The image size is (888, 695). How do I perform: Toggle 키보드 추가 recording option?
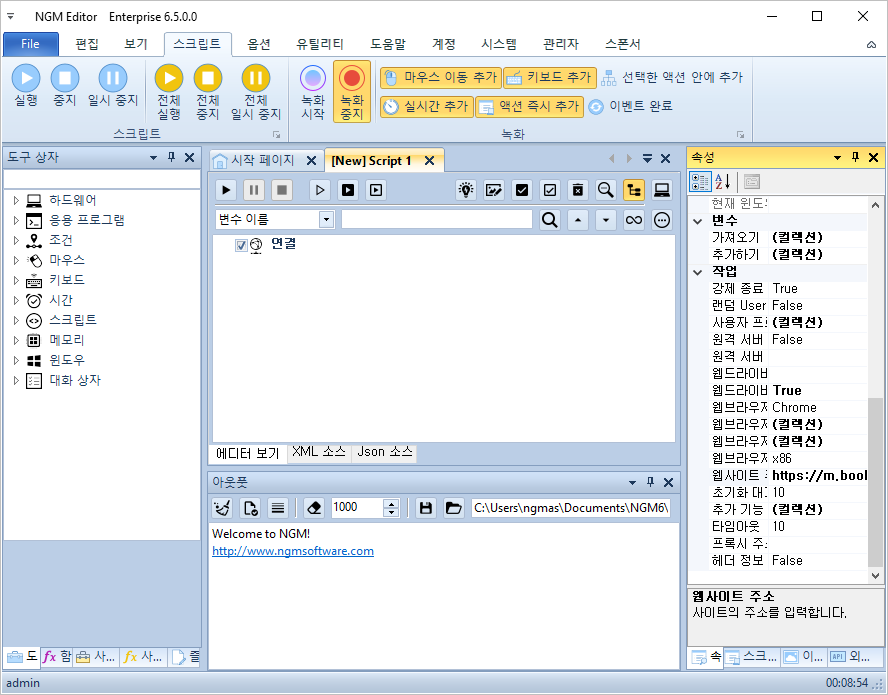point(550,78)
